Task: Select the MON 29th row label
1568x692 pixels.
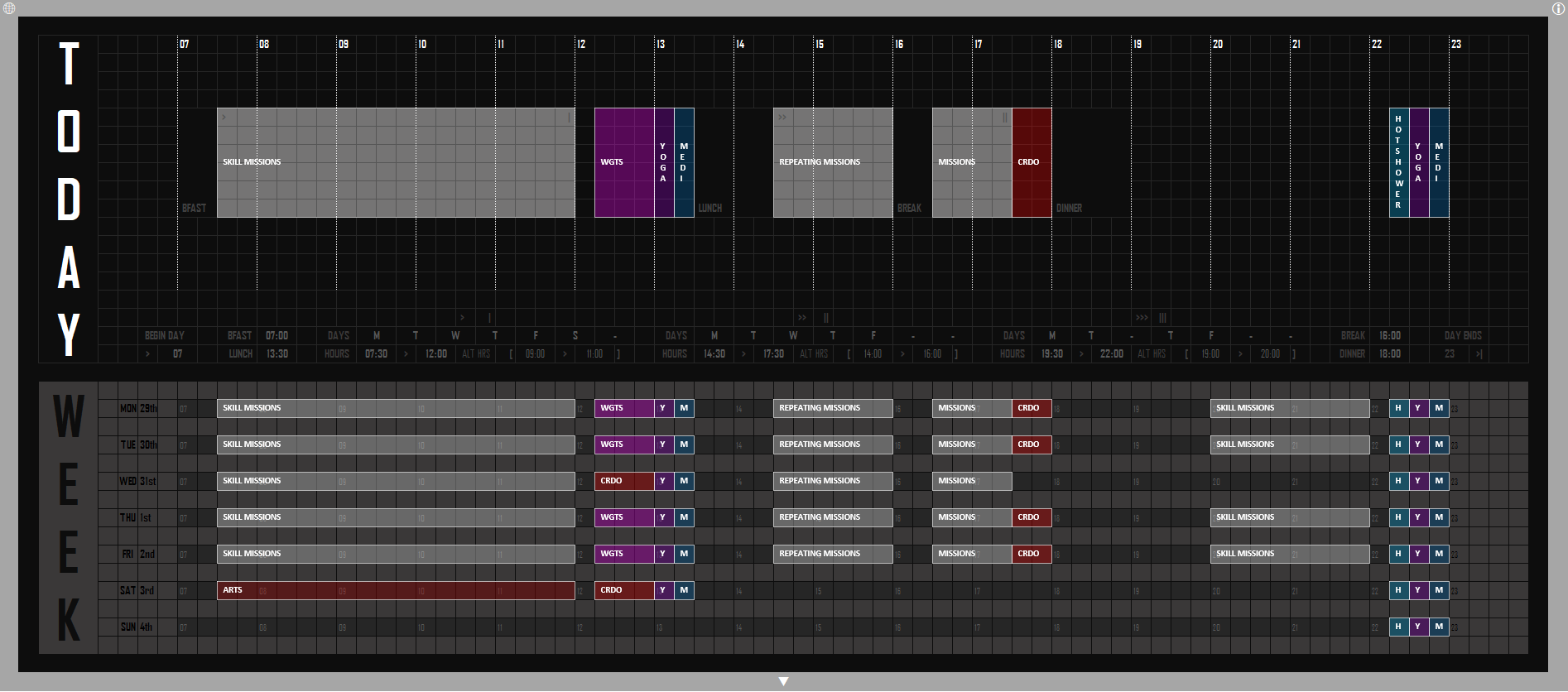Action: coord(138,409)
